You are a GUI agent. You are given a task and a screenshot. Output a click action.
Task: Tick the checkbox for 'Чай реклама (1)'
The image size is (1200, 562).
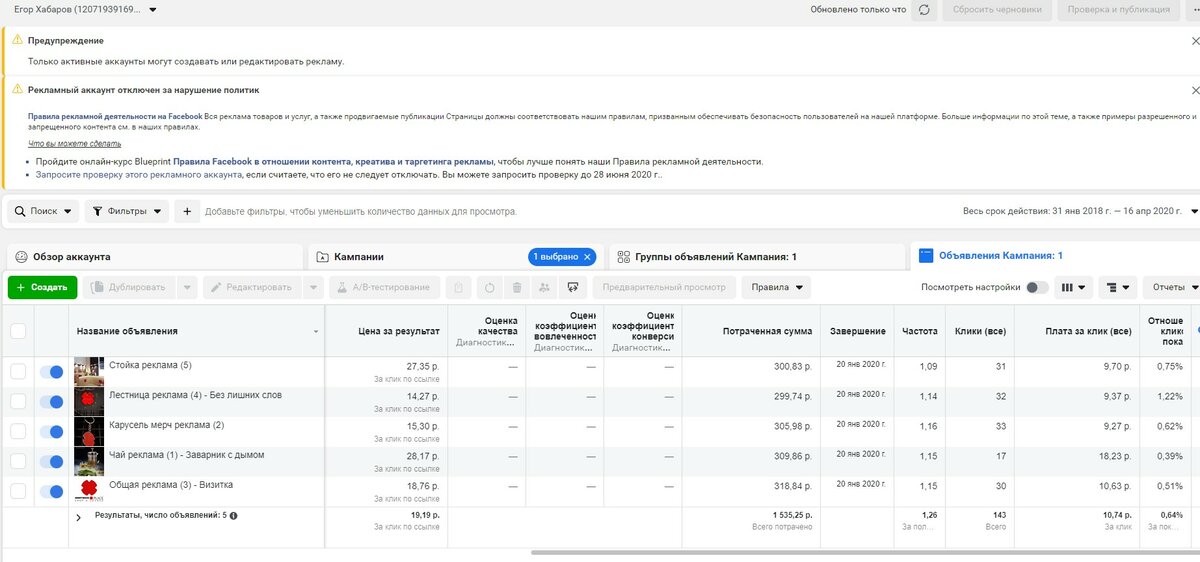click(18, 462)
